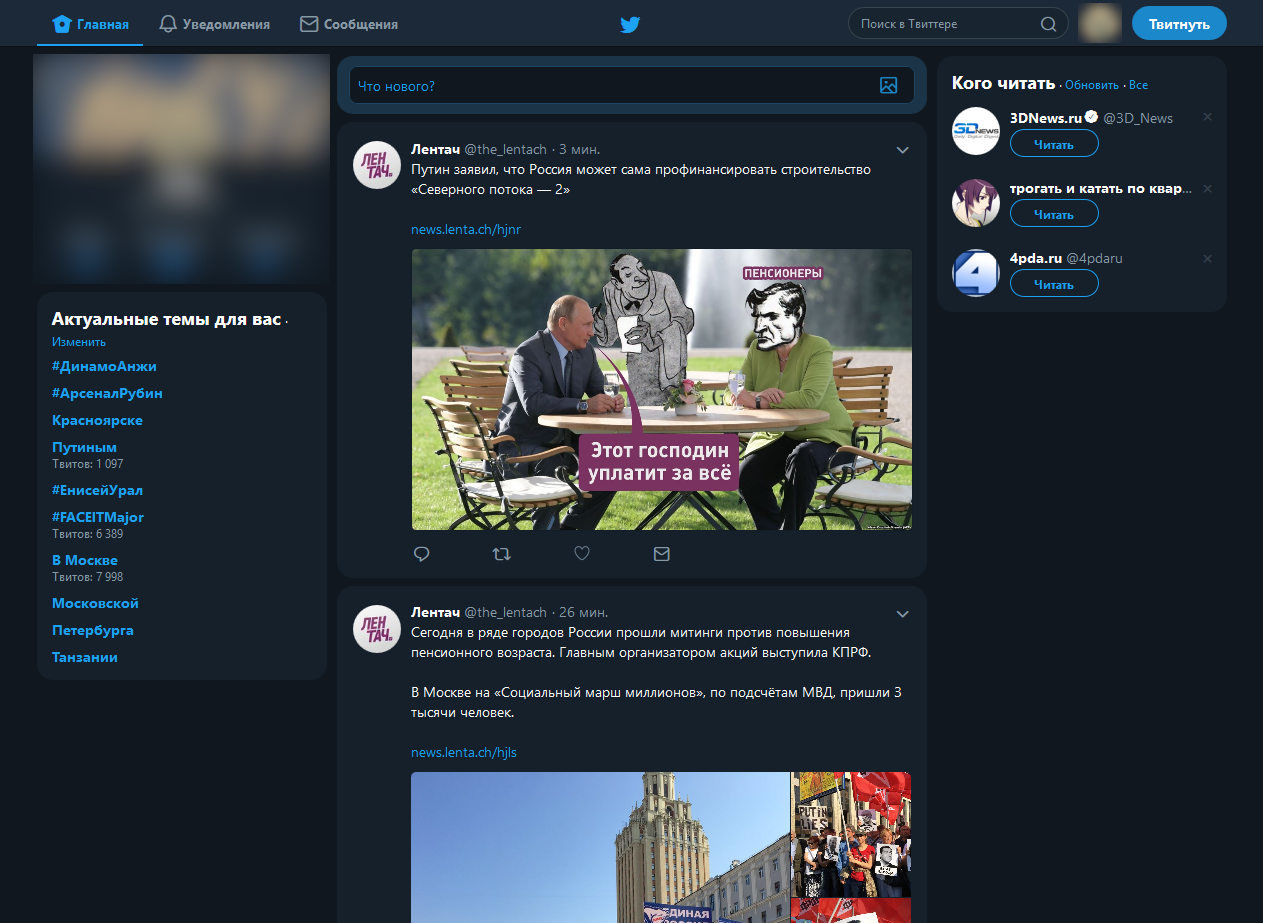Dismiss 4pda.ru suggestion

(1207, 258)
